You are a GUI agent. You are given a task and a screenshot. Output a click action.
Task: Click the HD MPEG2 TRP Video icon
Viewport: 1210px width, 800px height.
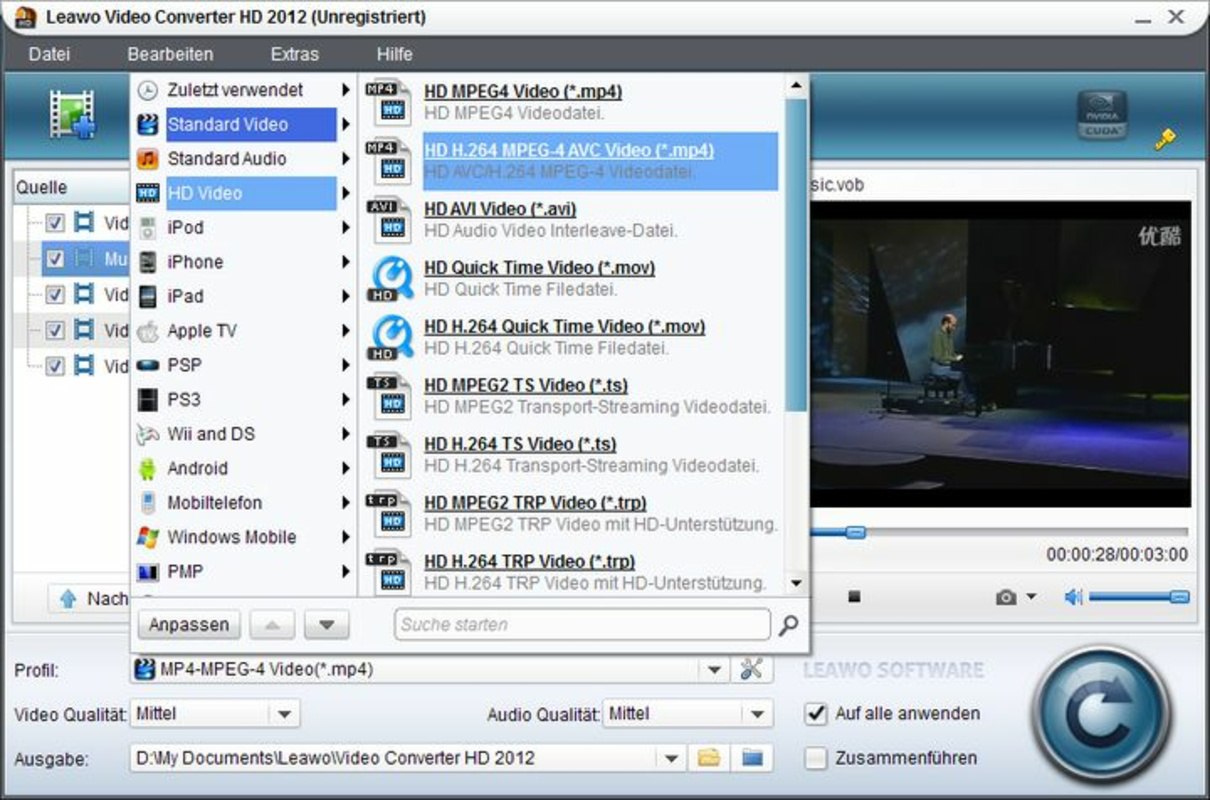[389, 513]
